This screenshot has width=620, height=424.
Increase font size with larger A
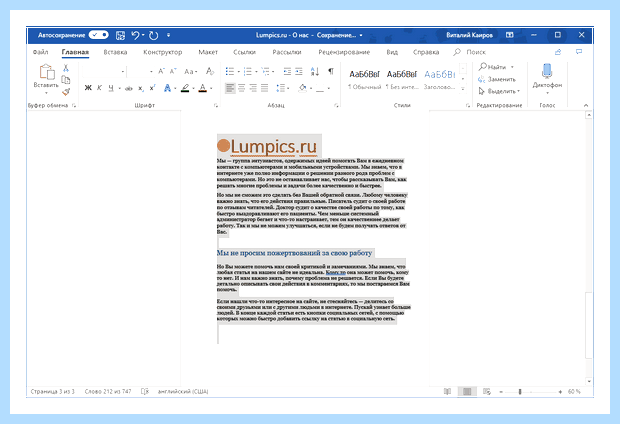pyautogui.click(x=161, y=71)
